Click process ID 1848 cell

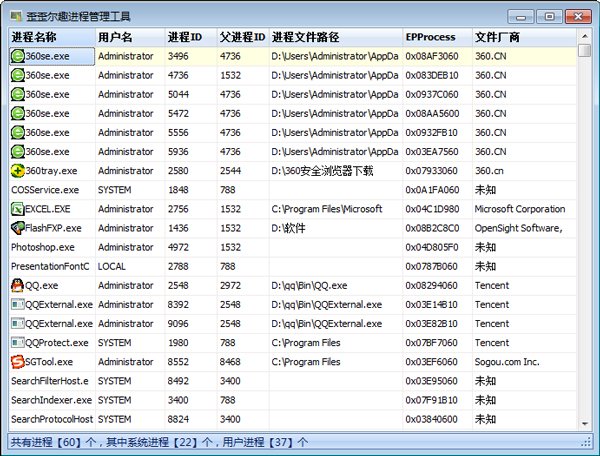click(178, 190)
